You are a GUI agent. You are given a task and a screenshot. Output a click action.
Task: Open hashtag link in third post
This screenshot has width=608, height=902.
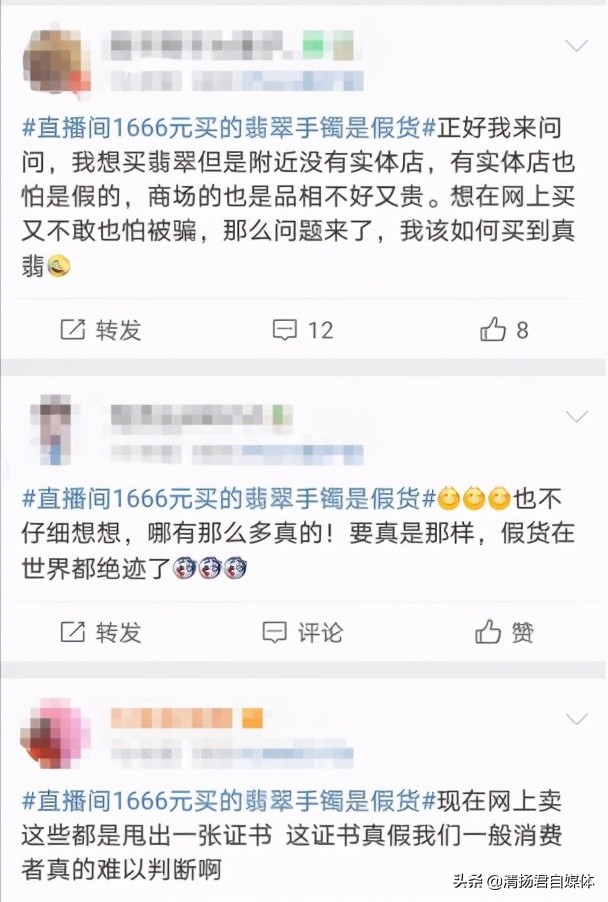(x=229, y=801)
